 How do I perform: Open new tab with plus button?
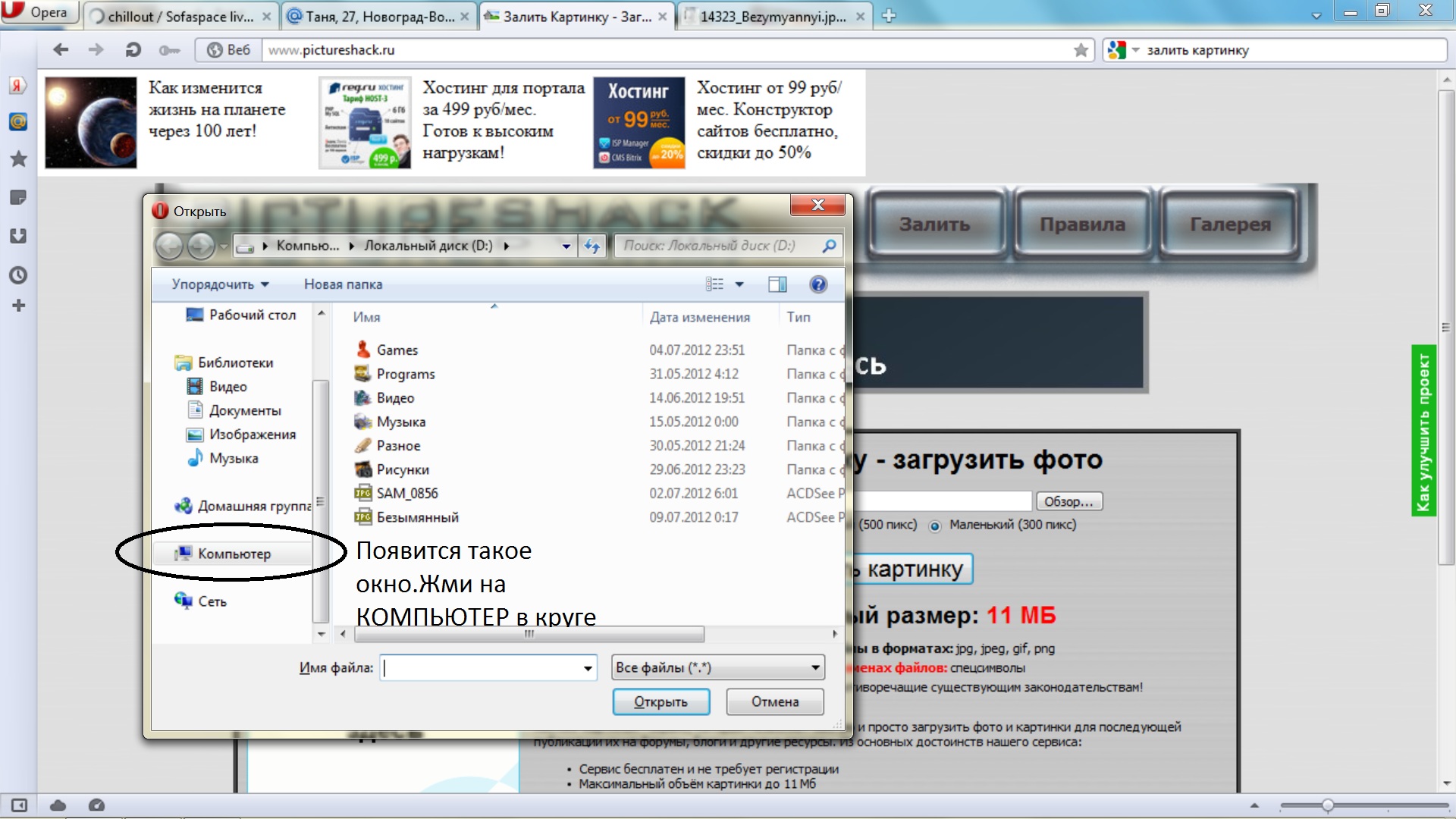click(890, 16)
